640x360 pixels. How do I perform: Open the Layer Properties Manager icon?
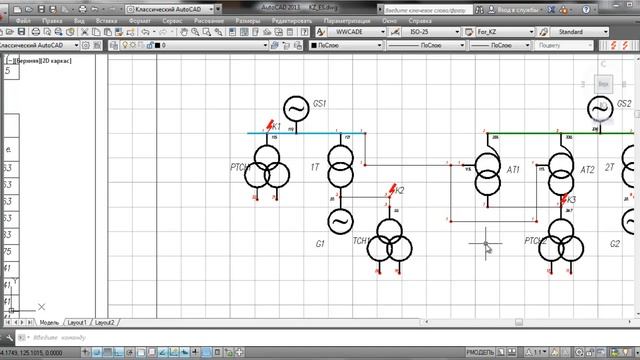pos(114,45)
